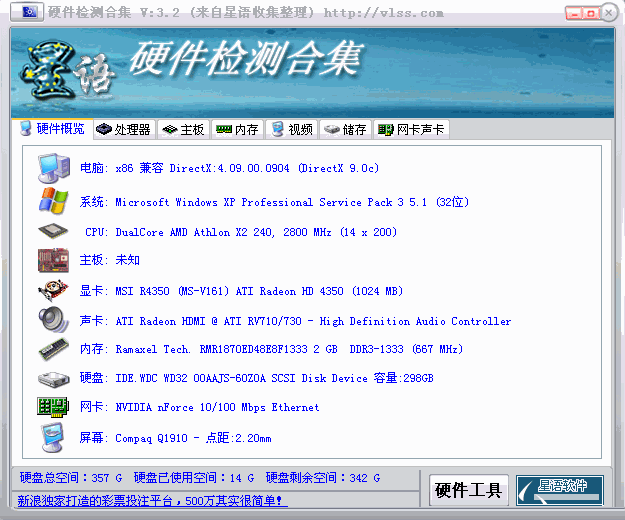Viewport: 625px width, 520px height.
Task: Click the hard drive icon beside 硬盘 row
Action: click(53, 379)
